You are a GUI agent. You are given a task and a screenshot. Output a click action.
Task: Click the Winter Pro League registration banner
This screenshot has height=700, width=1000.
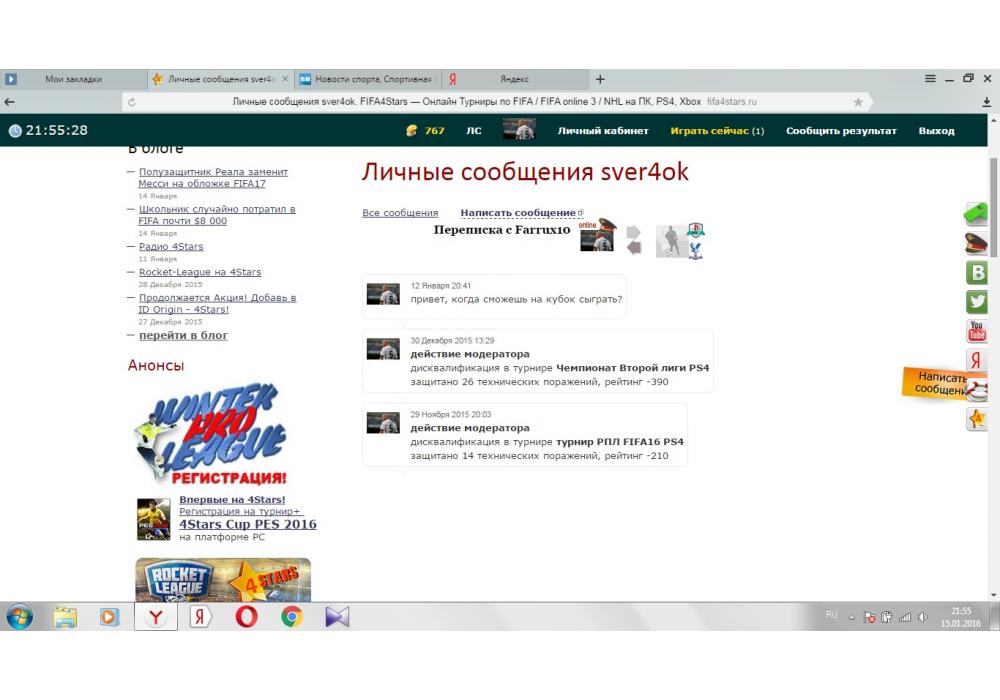[210, 435]
